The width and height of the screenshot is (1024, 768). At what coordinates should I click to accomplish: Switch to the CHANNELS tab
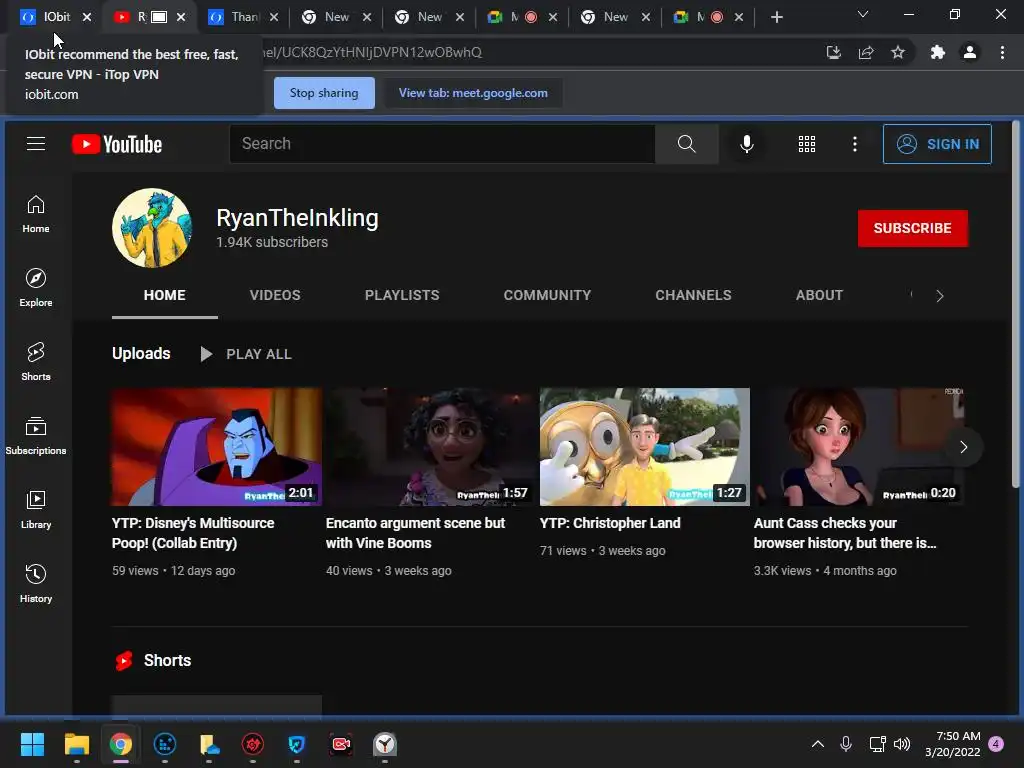(693, 295)
